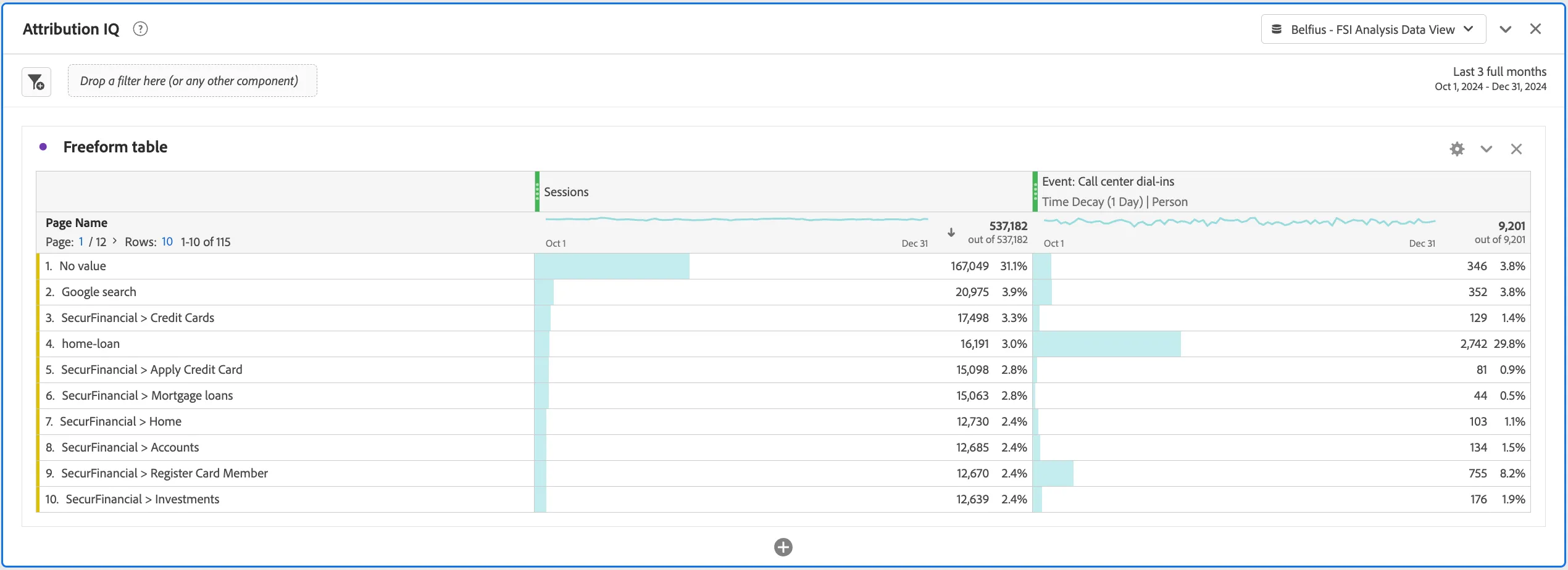1568x570 pixels.
Task: Click the Sessions sort descending arrow
Action: pyautogui.click(x=951, y=233)
